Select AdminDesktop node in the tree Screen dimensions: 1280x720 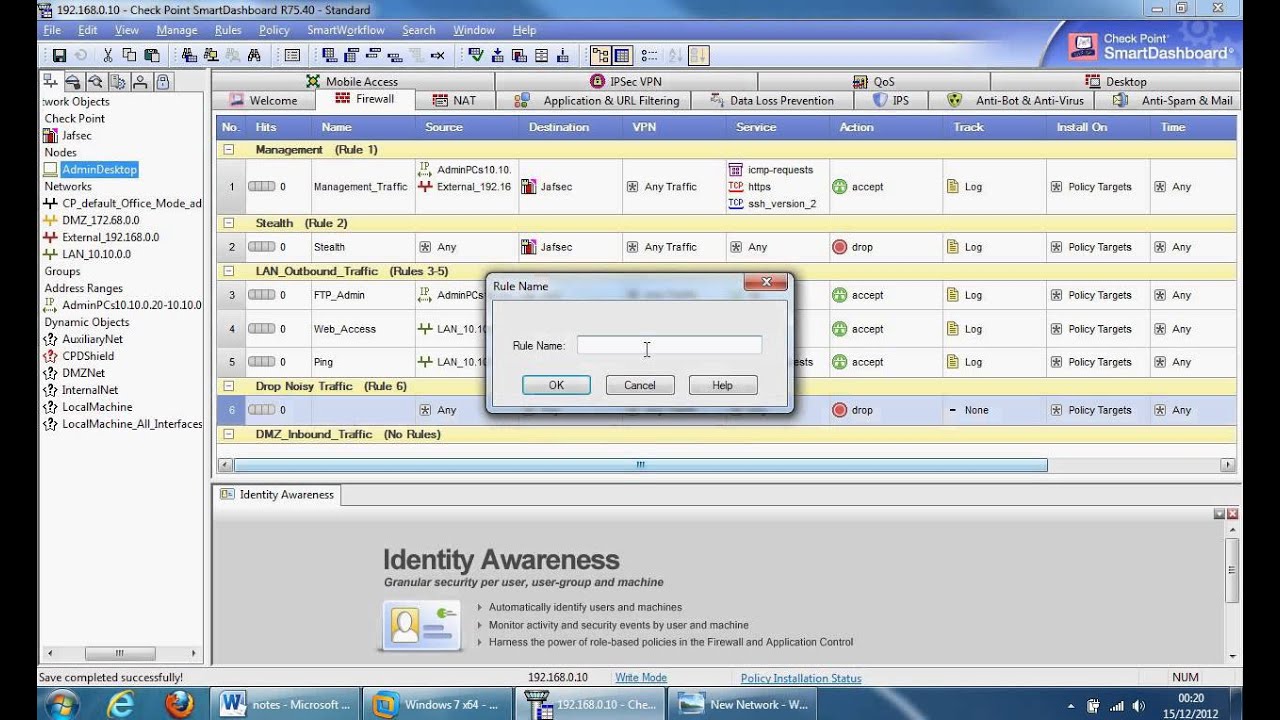tap(99, 169)
